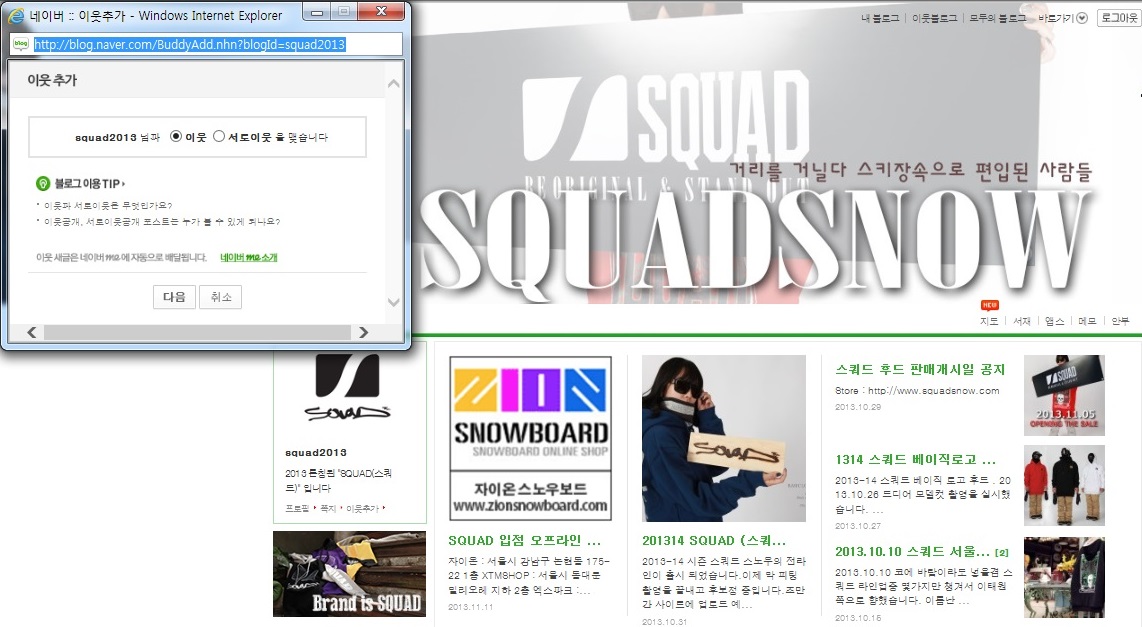Select the 이웃 radio button
Viewport: 1142px width, 627px height.
pyautogui.click(x=176, y=136)
